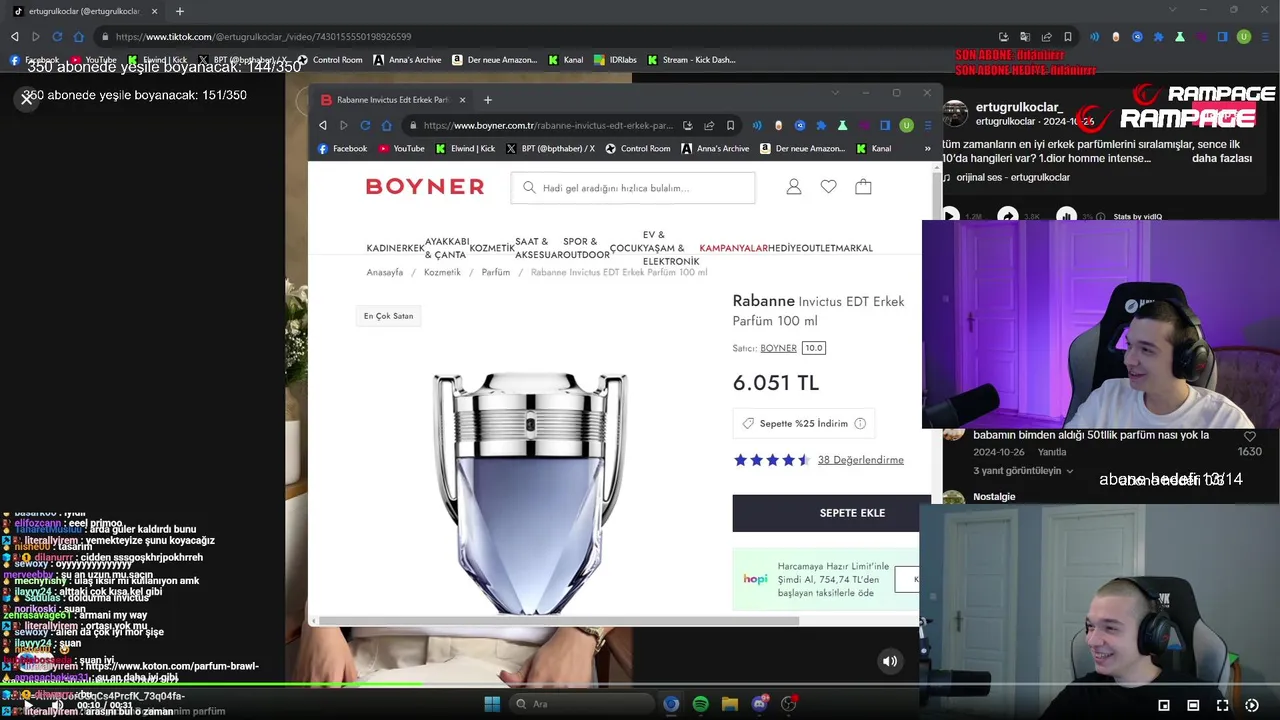Seek on the video progress bar
Image resolution: width=1280 pixels, height=720 pixels.
(640, 685)
